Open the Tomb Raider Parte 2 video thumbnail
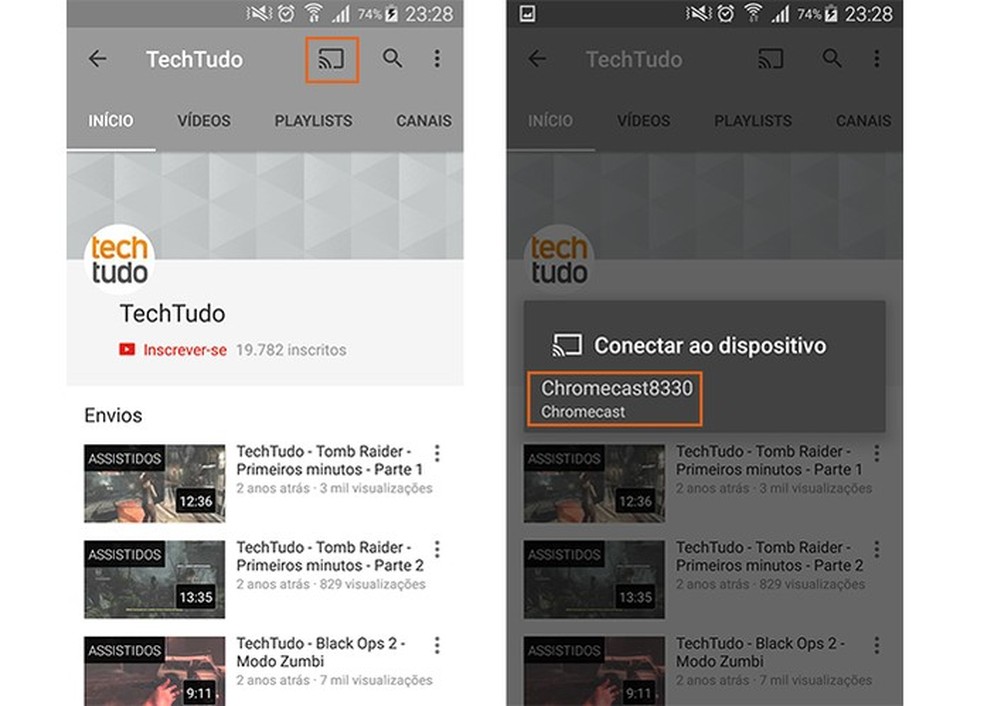 154,578
